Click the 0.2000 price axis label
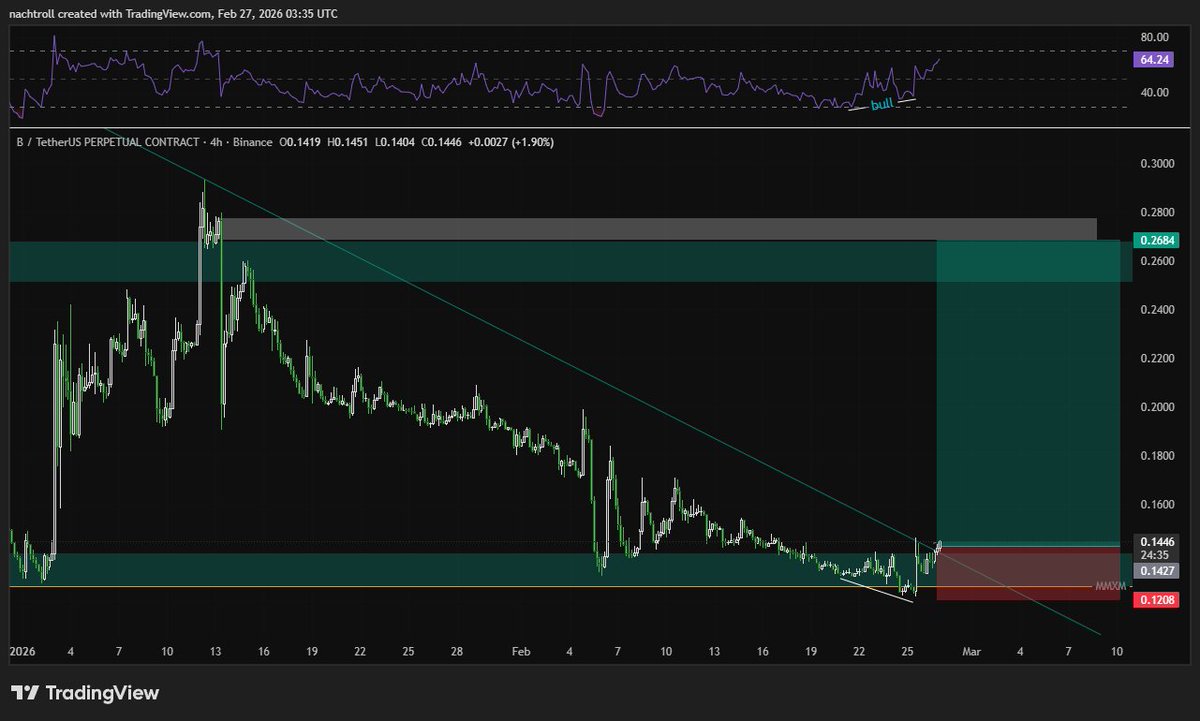The image size is (1200, 721). pyautogui.click(x=1155, y=407)
